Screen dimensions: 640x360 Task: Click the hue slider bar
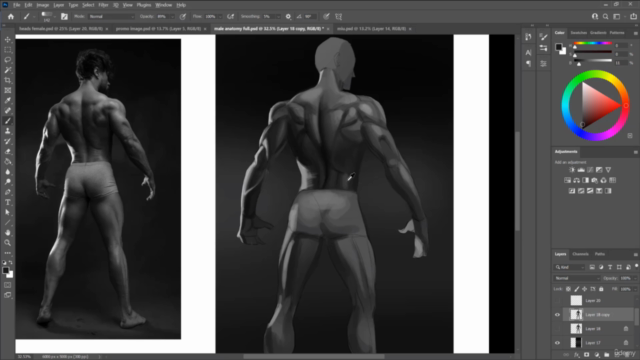[x=593, y=43]
